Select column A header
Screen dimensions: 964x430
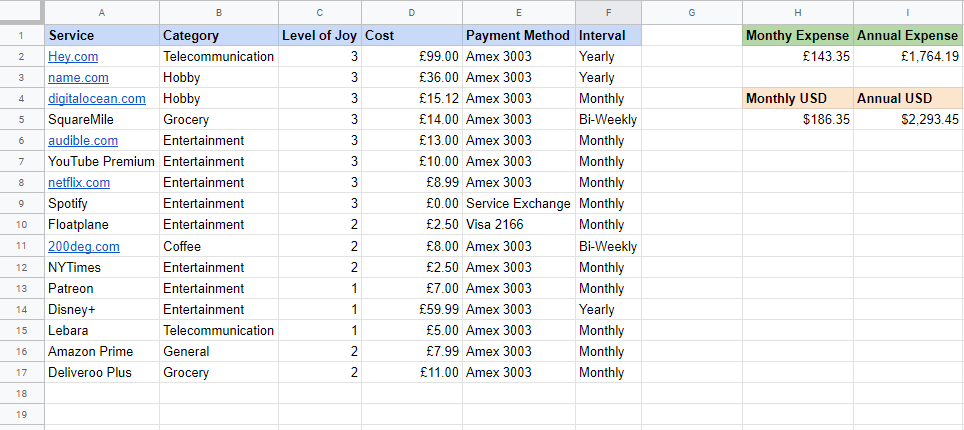click(x=101, y=12)
